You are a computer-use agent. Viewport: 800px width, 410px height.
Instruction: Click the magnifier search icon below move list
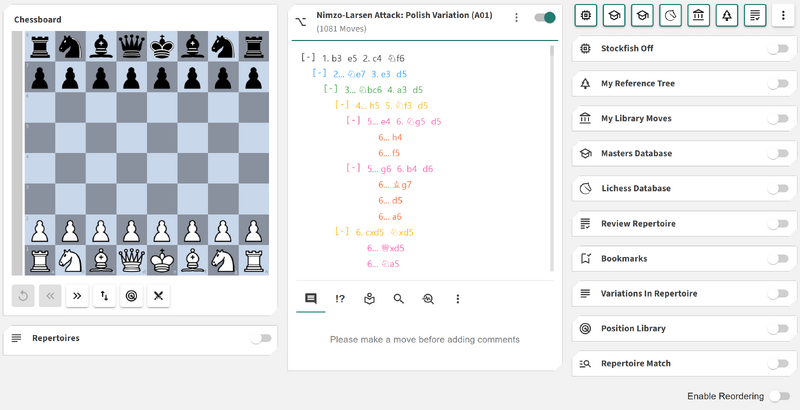point(398,298)
